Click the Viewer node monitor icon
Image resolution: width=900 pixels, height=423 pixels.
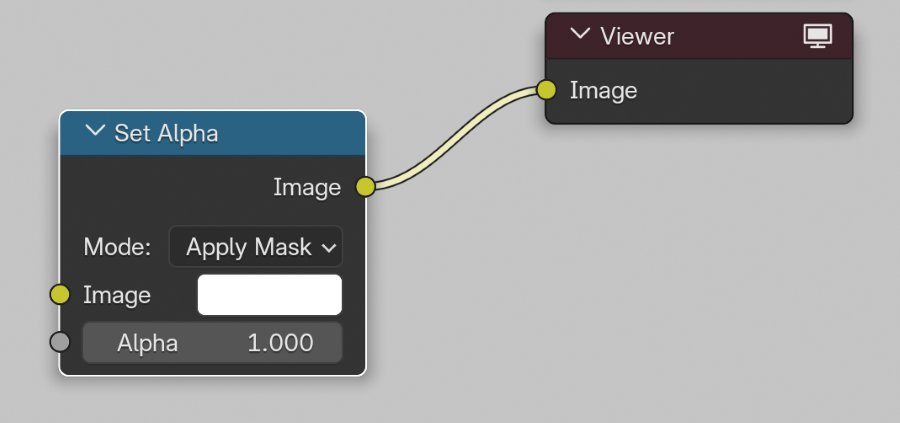[818, 36]
